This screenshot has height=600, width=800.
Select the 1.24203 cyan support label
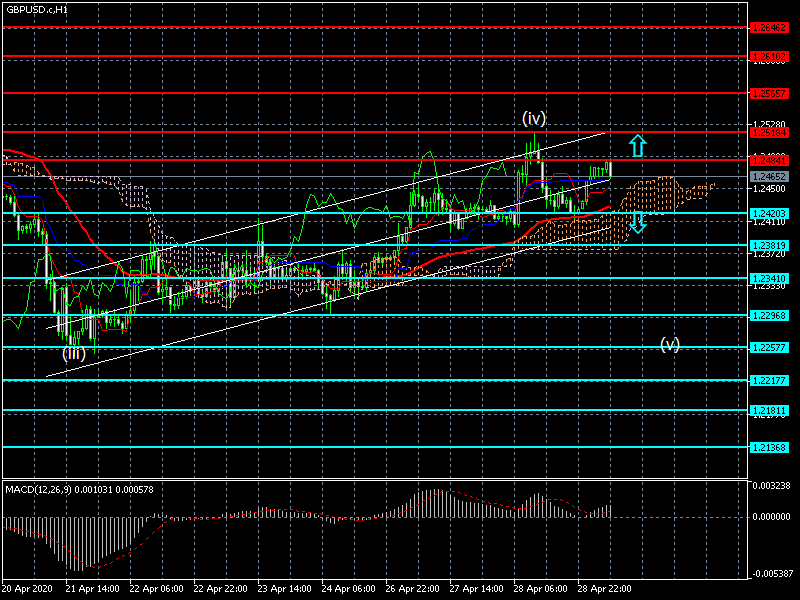coord(769,213)
